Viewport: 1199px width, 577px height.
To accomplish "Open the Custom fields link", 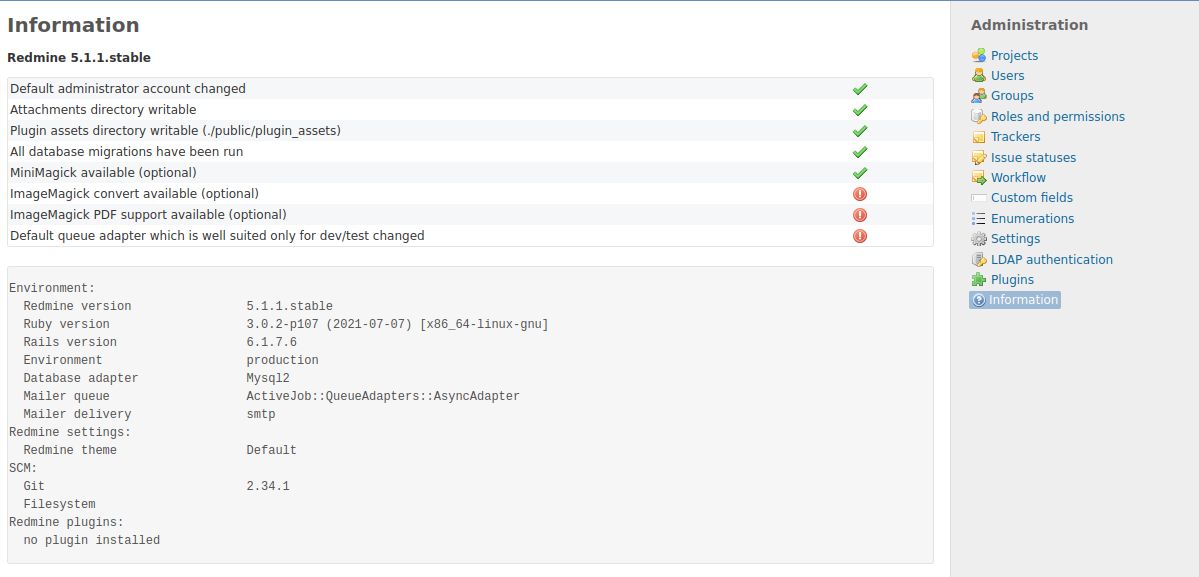I will [1031, 197].
